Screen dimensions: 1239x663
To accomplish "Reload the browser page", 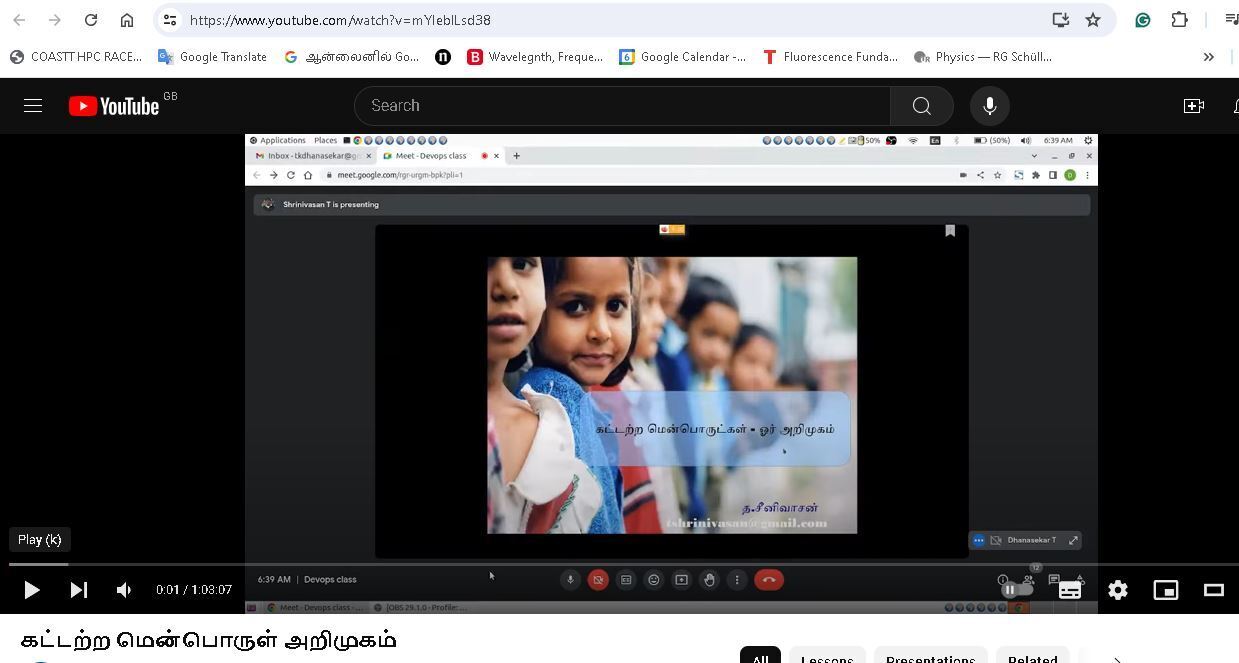I will coord(91,20).
